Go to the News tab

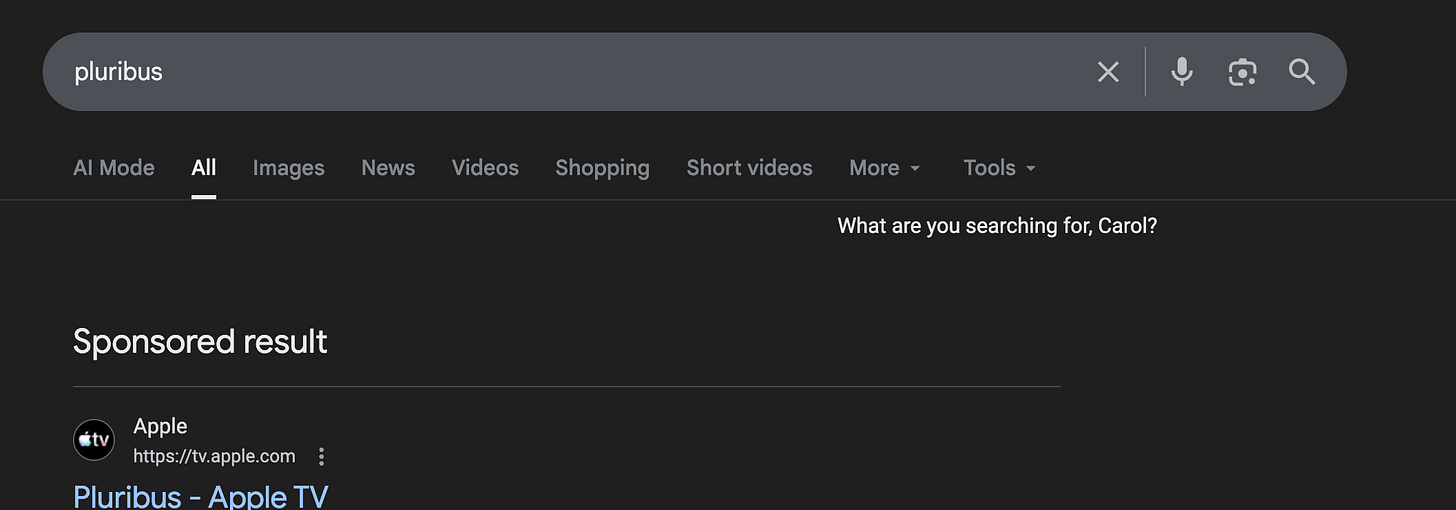[x=388, y=168]
